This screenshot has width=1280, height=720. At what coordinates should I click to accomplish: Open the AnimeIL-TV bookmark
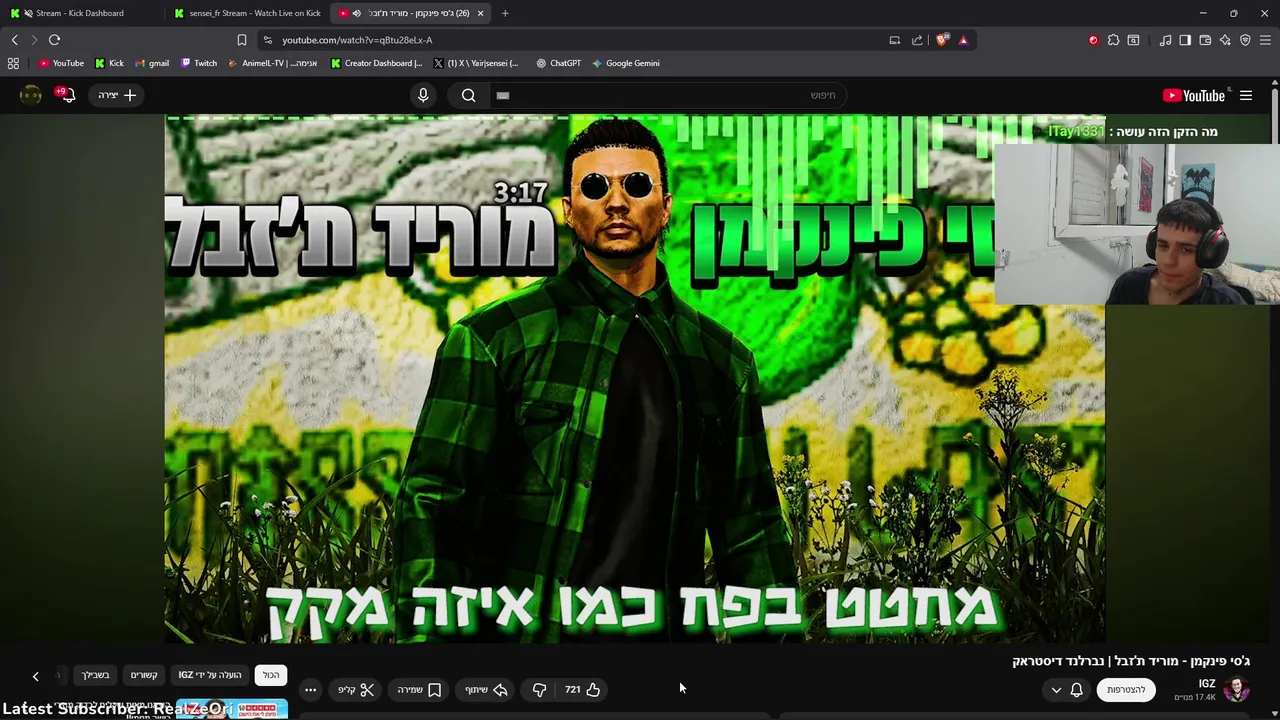(273, 63)
